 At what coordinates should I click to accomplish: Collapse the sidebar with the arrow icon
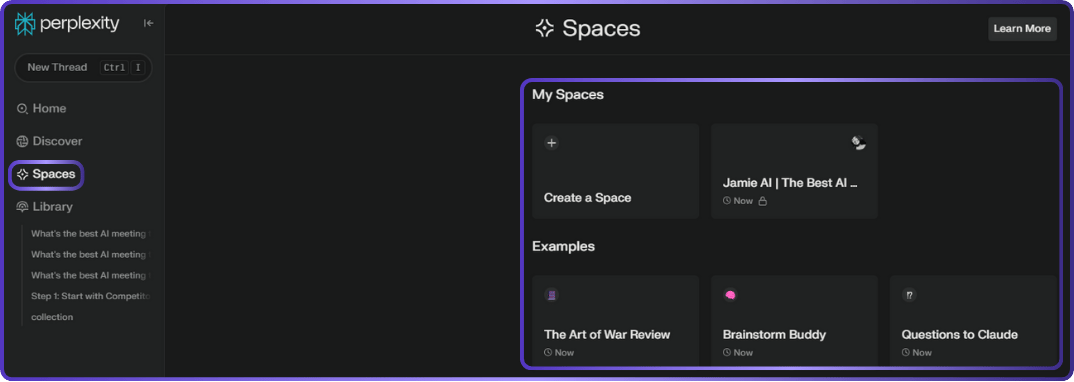(149, 23)
